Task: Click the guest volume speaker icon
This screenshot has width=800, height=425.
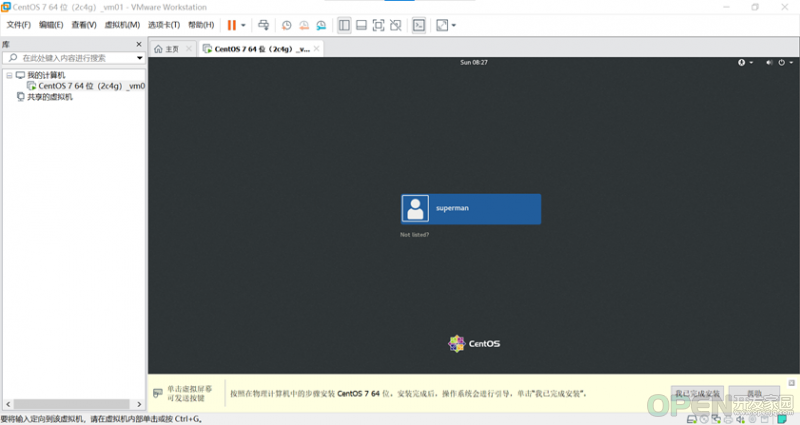Action: click(769, 62)
